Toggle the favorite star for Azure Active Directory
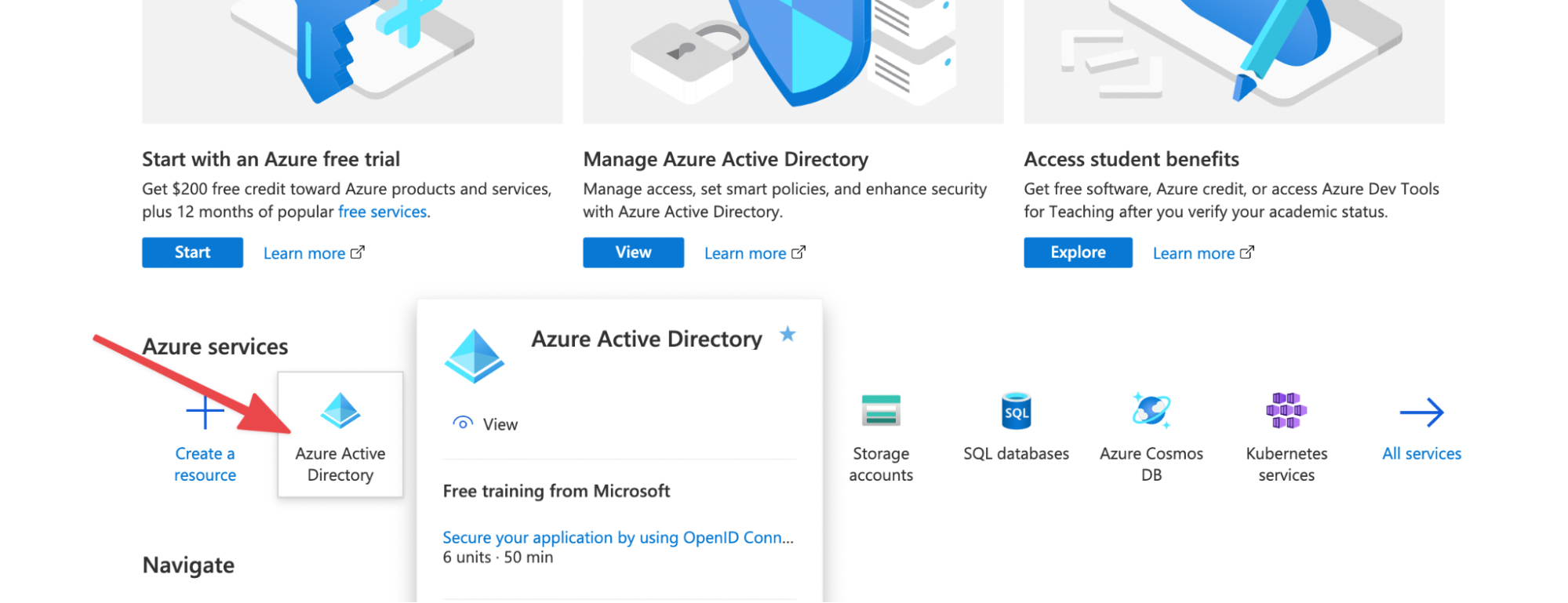 point(788,335)
